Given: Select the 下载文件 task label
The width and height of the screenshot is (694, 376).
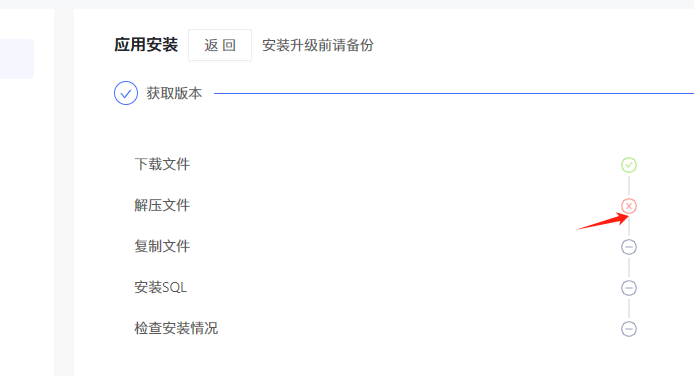Looking at the screenshot, I should pyautogui.click(x=162, y=165).
